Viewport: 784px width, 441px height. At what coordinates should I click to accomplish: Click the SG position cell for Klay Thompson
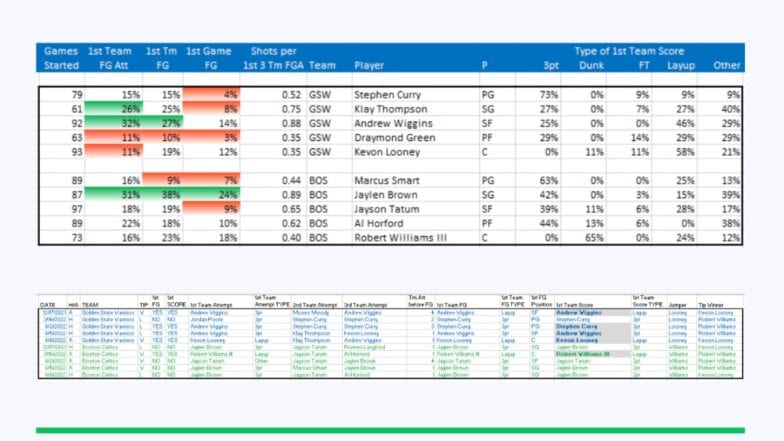click(x=488, y=109)
